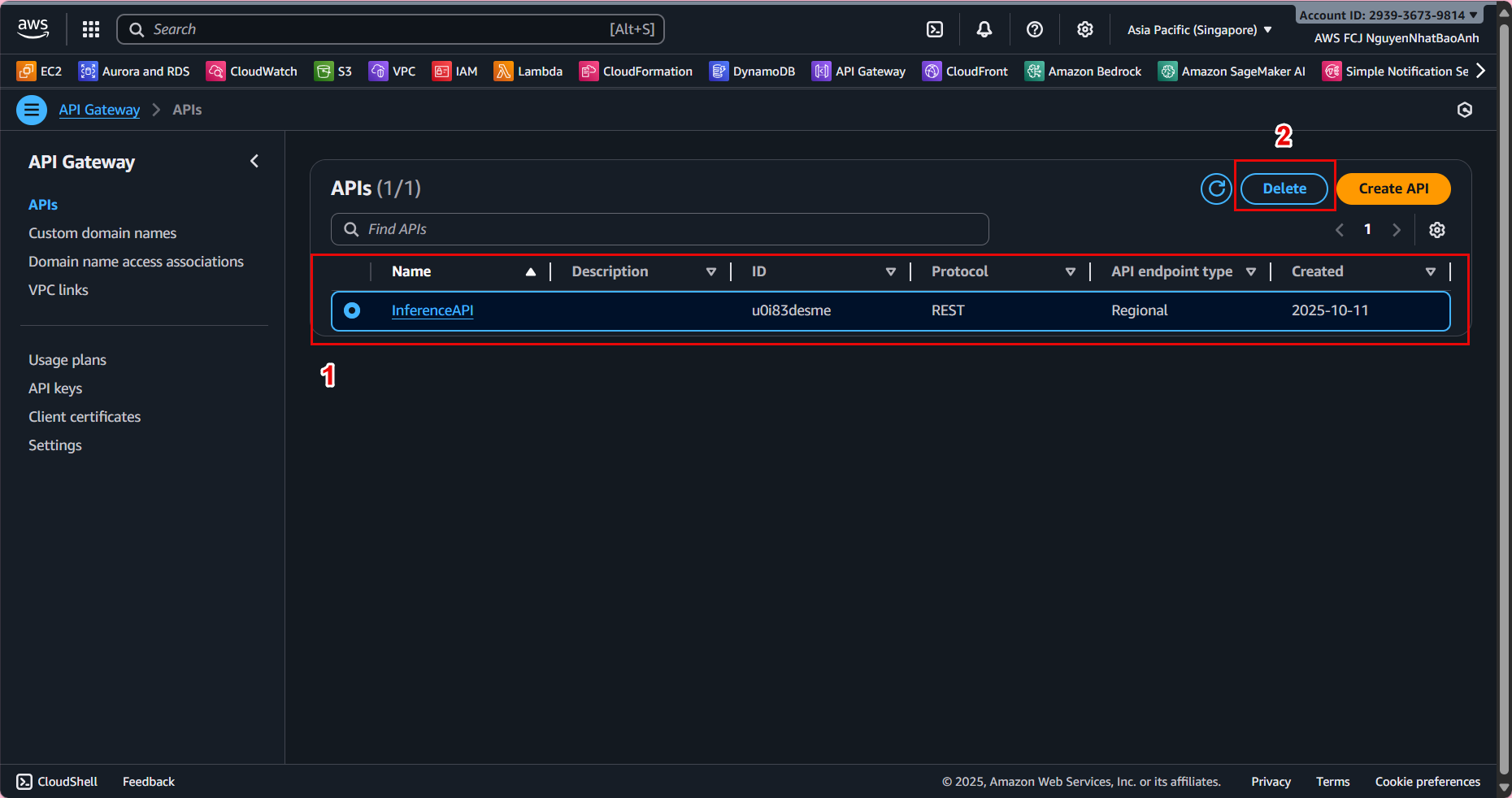Collapse the API Gateway side panel
Screen dimensions: 1512x798
coord(254,162)
